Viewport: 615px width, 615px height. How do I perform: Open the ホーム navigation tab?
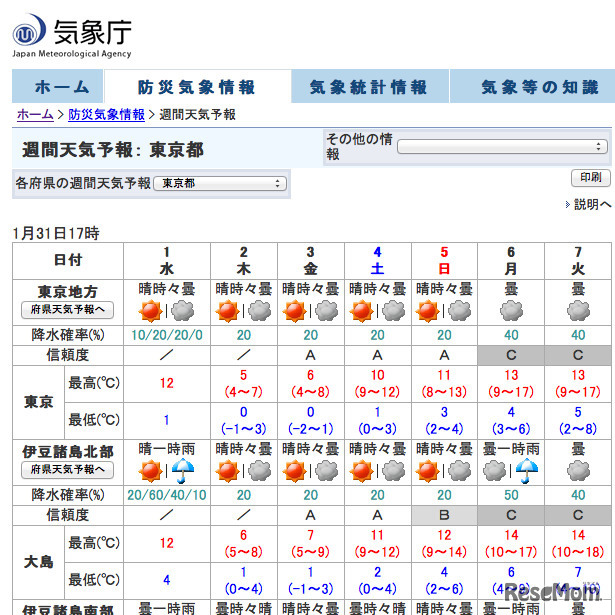pyautogui.click(x=58, y=86)
